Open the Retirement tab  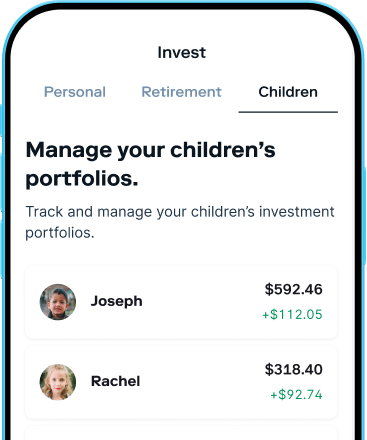point(181,92)
